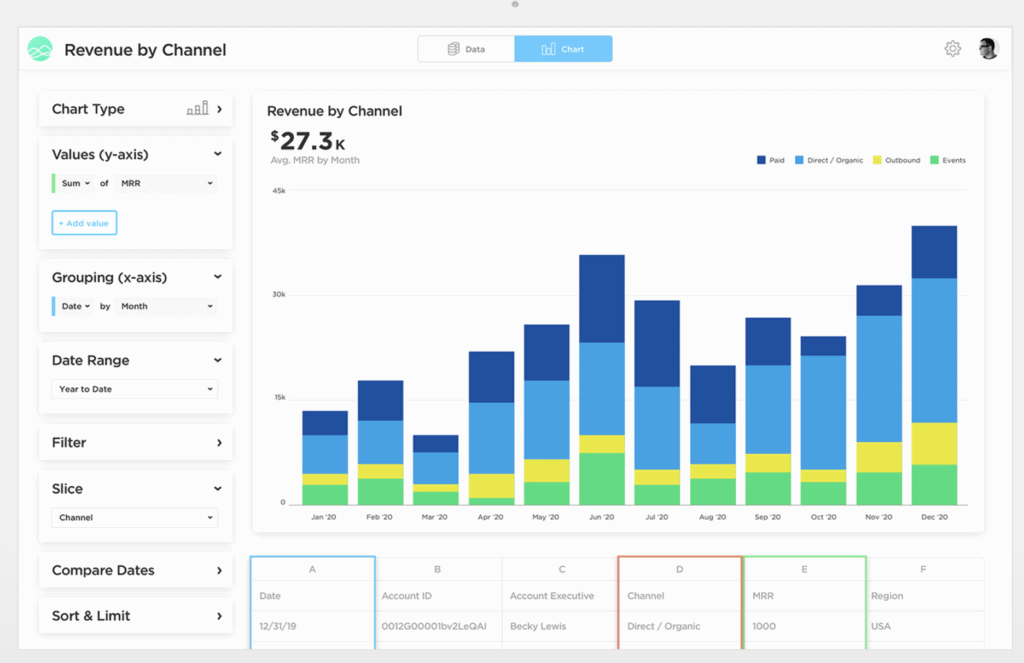
Task: Click the $27.3K average MRR value
Action: 308,140
